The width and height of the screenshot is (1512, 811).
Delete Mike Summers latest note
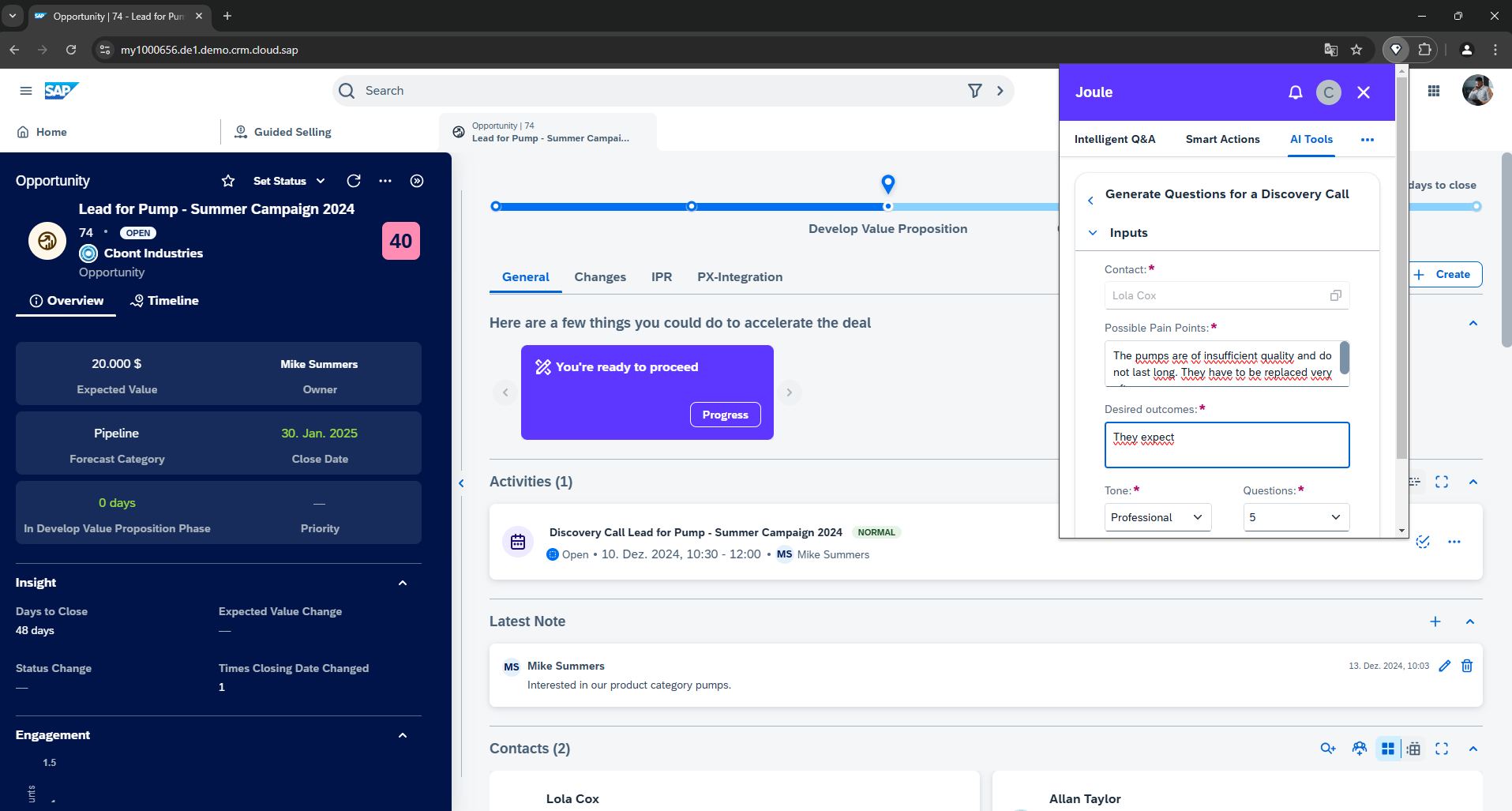1467,666
